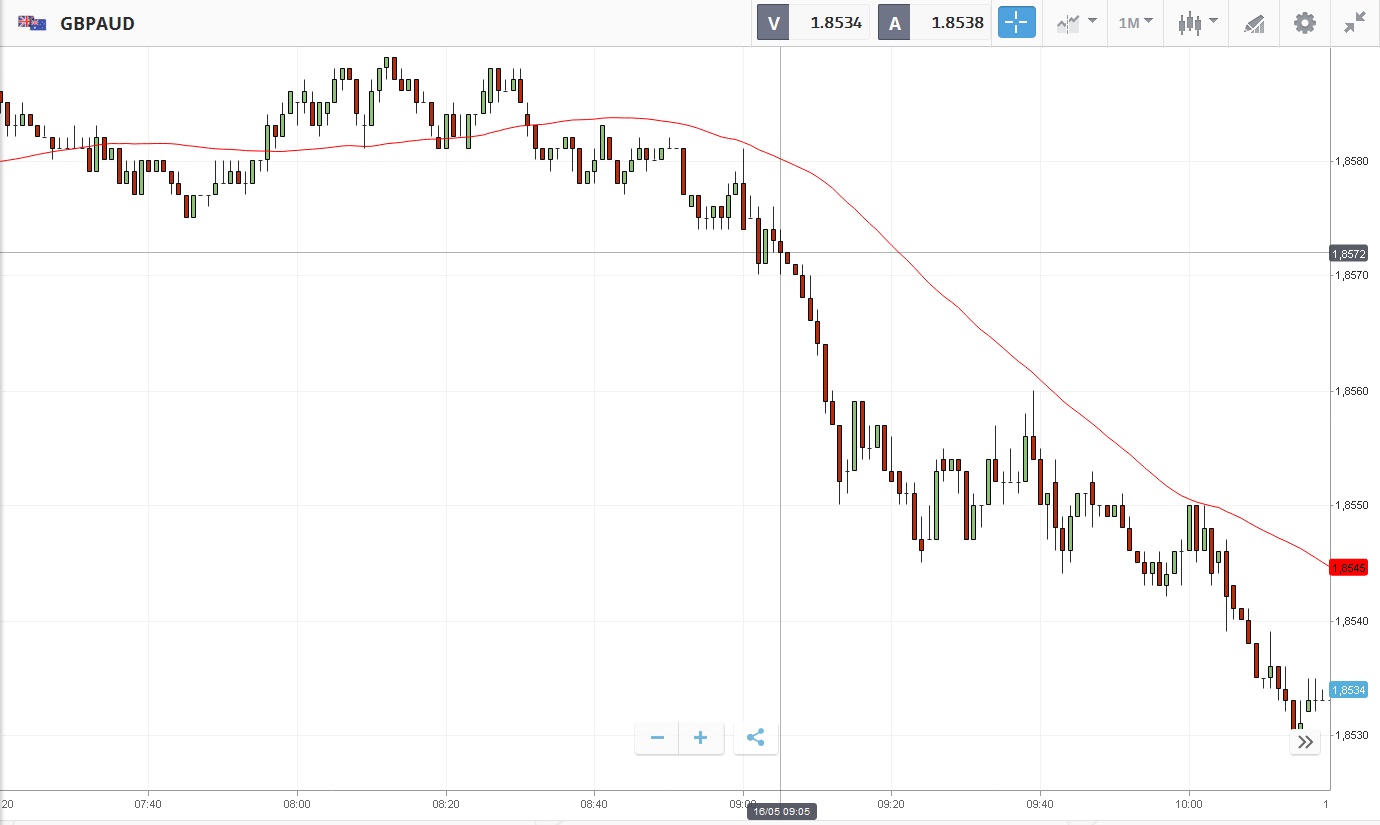Click the A buy button at 1.8538
1380x825 pixels.
934,23
